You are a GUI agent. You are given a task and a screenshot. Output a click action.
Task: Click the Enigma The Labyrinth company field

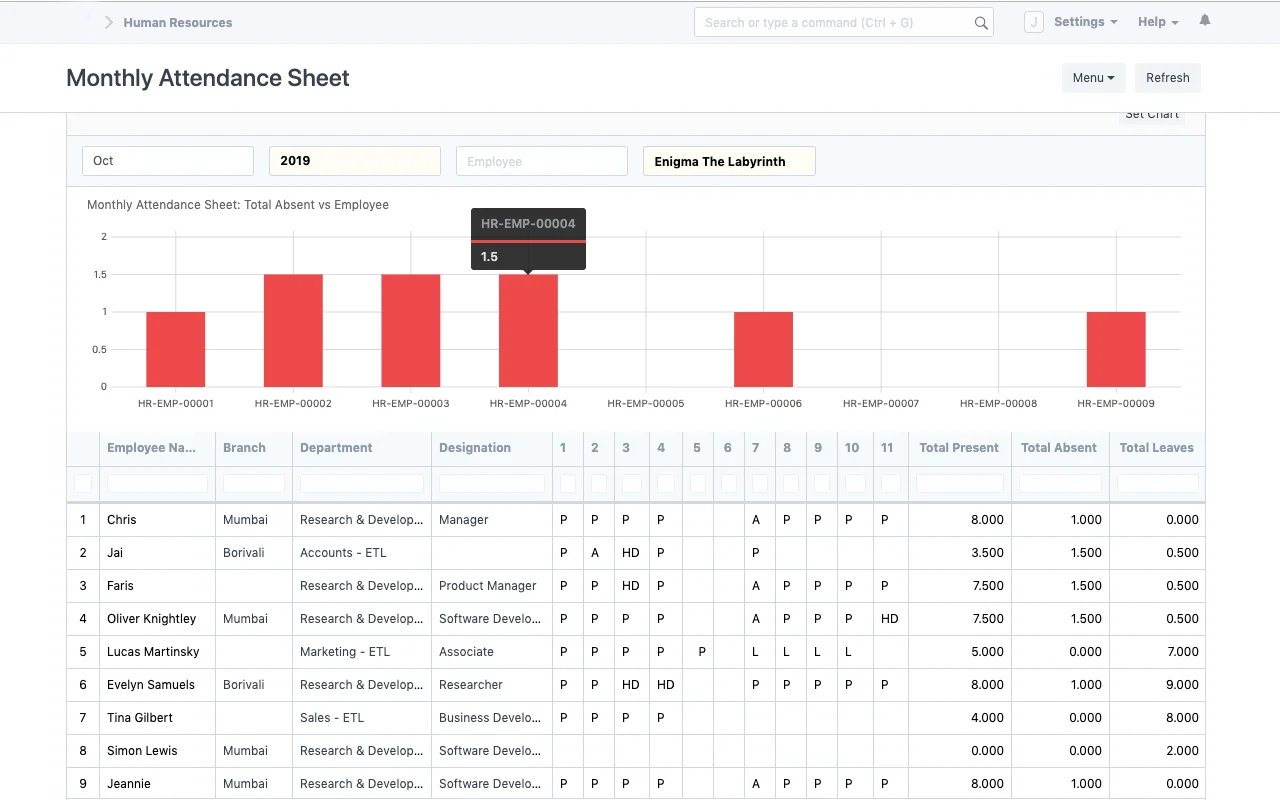728,160
